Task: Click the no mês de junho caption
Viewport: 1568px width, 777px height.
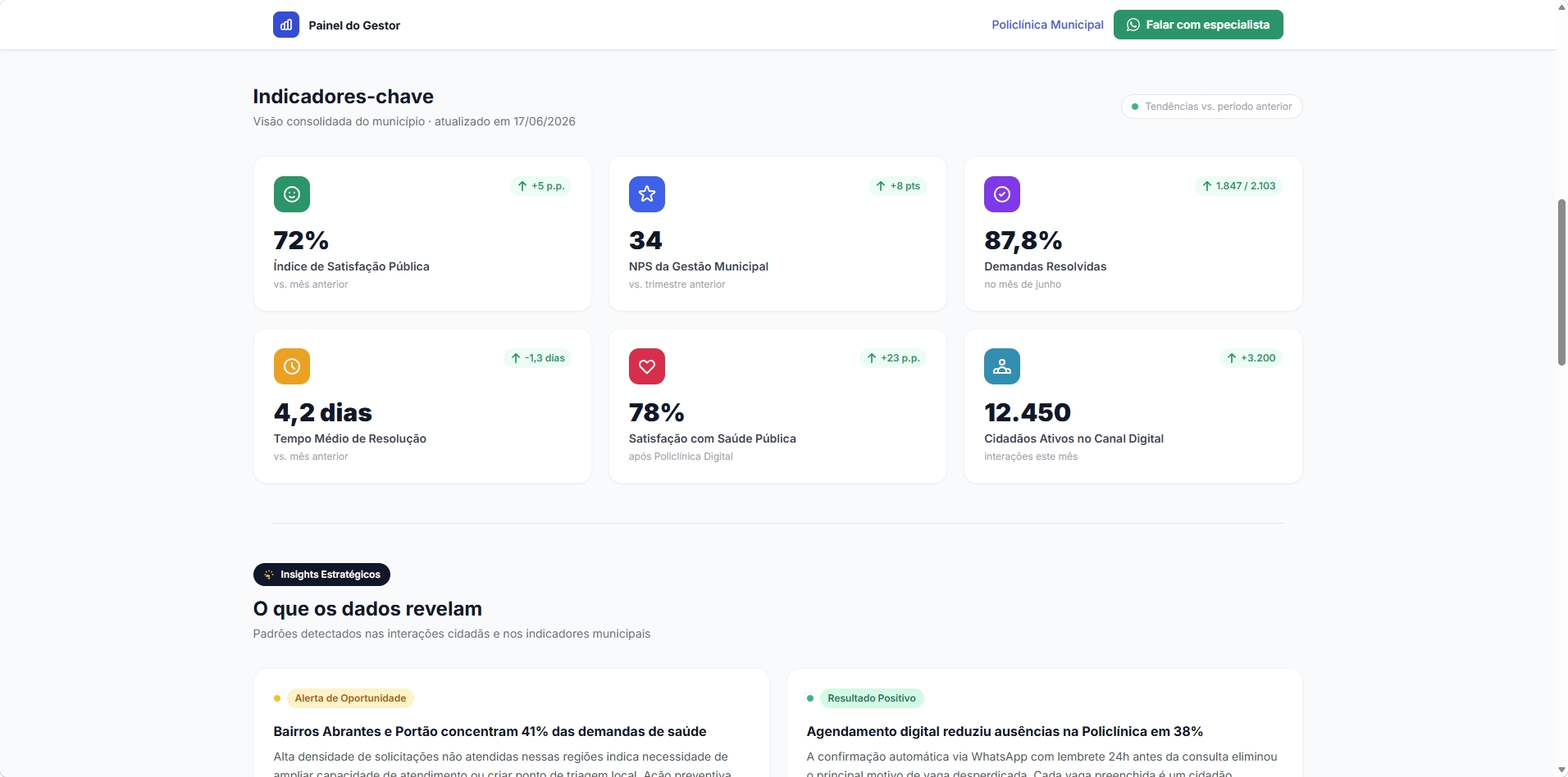Action: tap(1023, 284)
